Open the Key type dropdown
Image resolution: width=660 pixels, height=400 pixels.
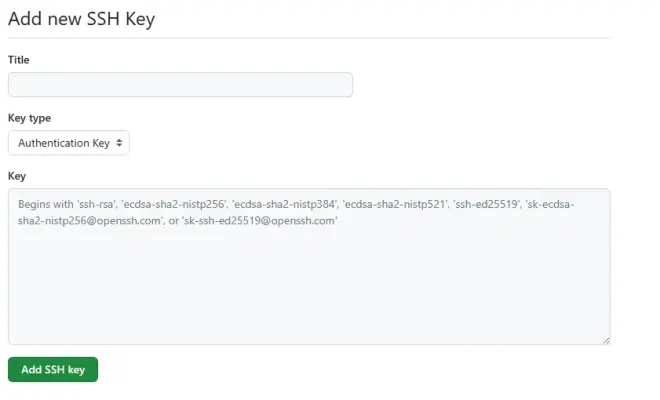coord(69,143)
